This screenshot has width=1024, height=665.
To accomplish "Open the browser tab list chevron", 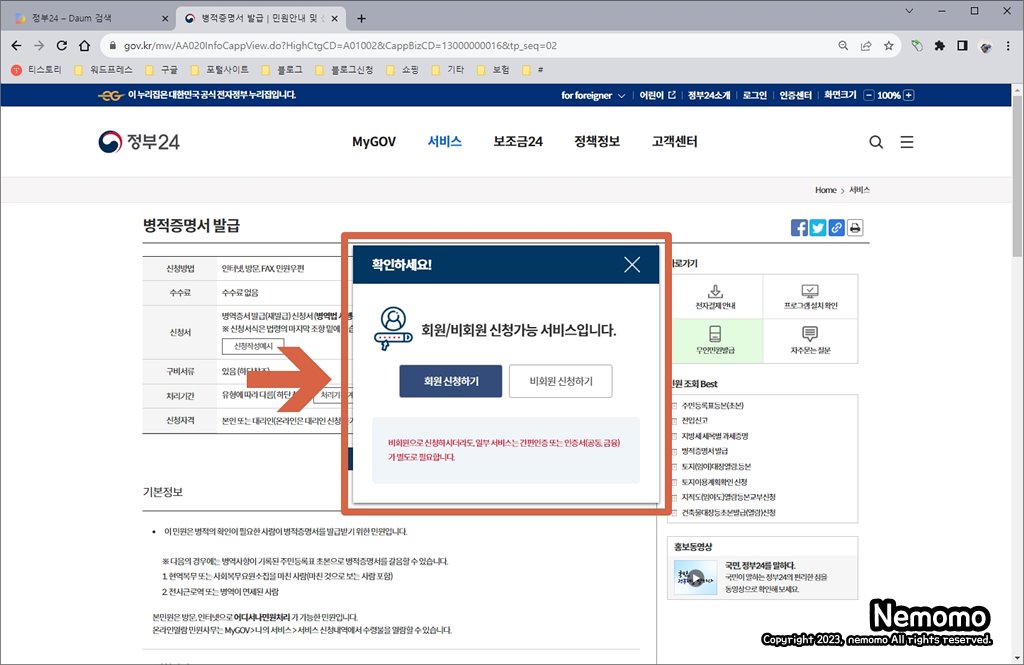I will click(909, 11).
